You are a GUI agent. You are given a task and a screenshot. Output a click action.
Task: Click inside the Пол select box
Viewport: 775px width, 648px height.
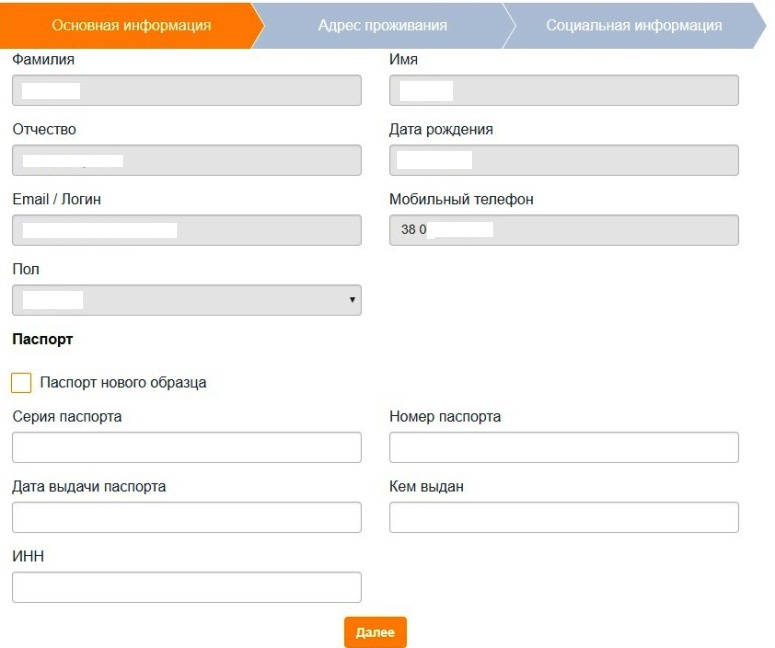pos(186,300)
